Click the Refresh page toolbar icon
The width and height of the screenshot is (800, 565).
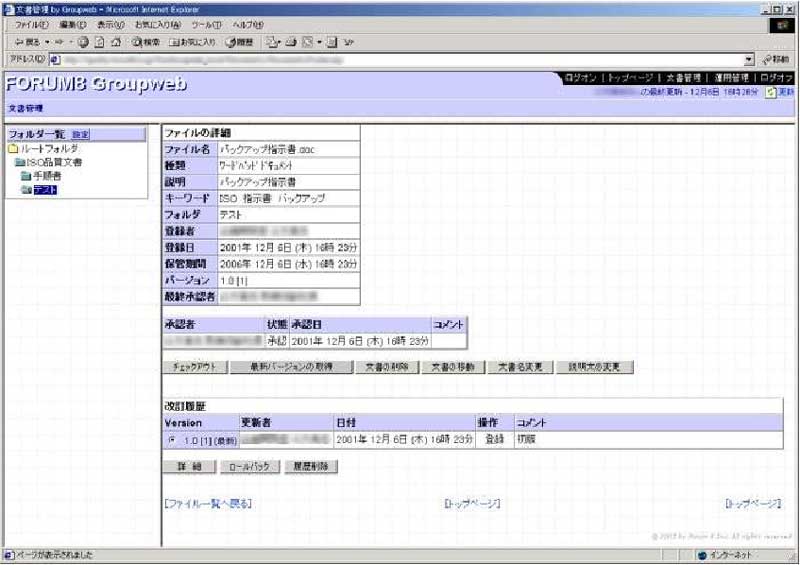(x=100, y=42)
